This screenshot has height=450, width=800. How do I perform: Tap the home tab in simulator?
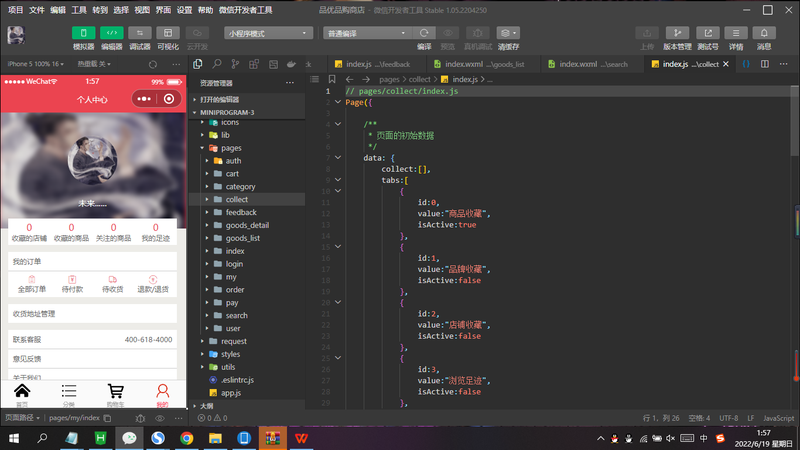coord(22,395)
